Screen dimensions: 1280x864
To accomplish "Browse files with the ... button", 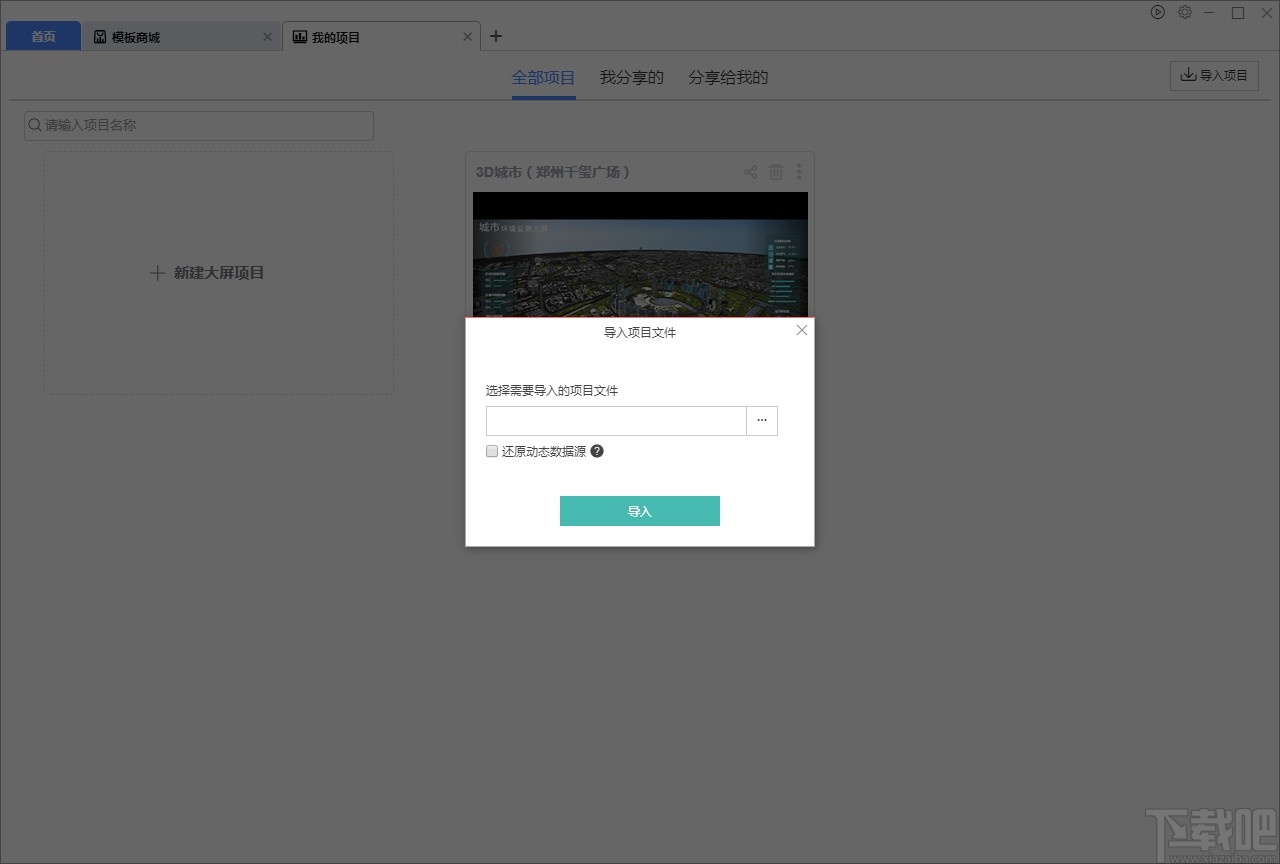I will [x=762, y=421].
